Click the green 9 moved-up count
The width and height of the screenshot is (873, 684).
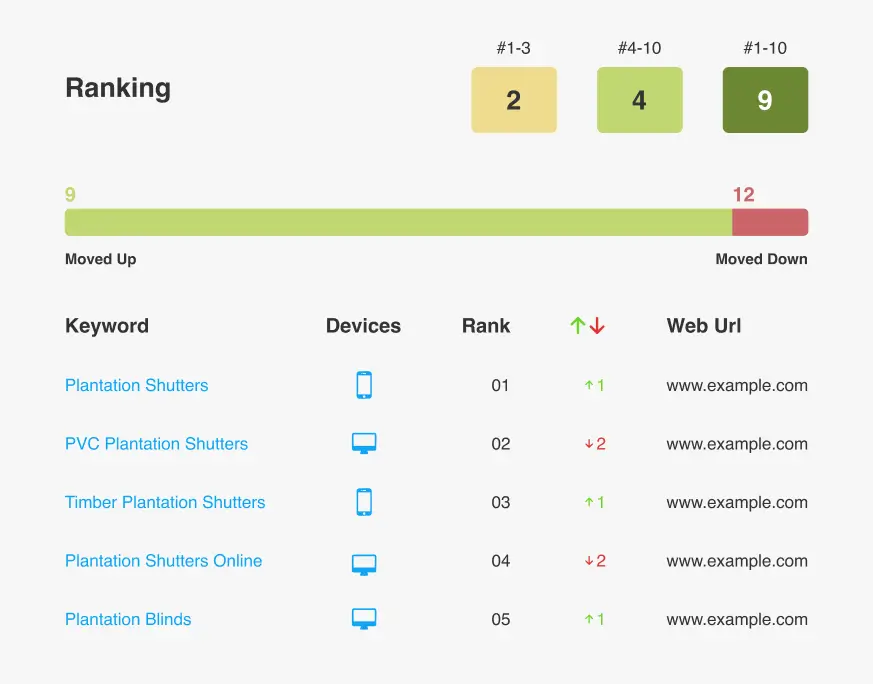(70, 194)
